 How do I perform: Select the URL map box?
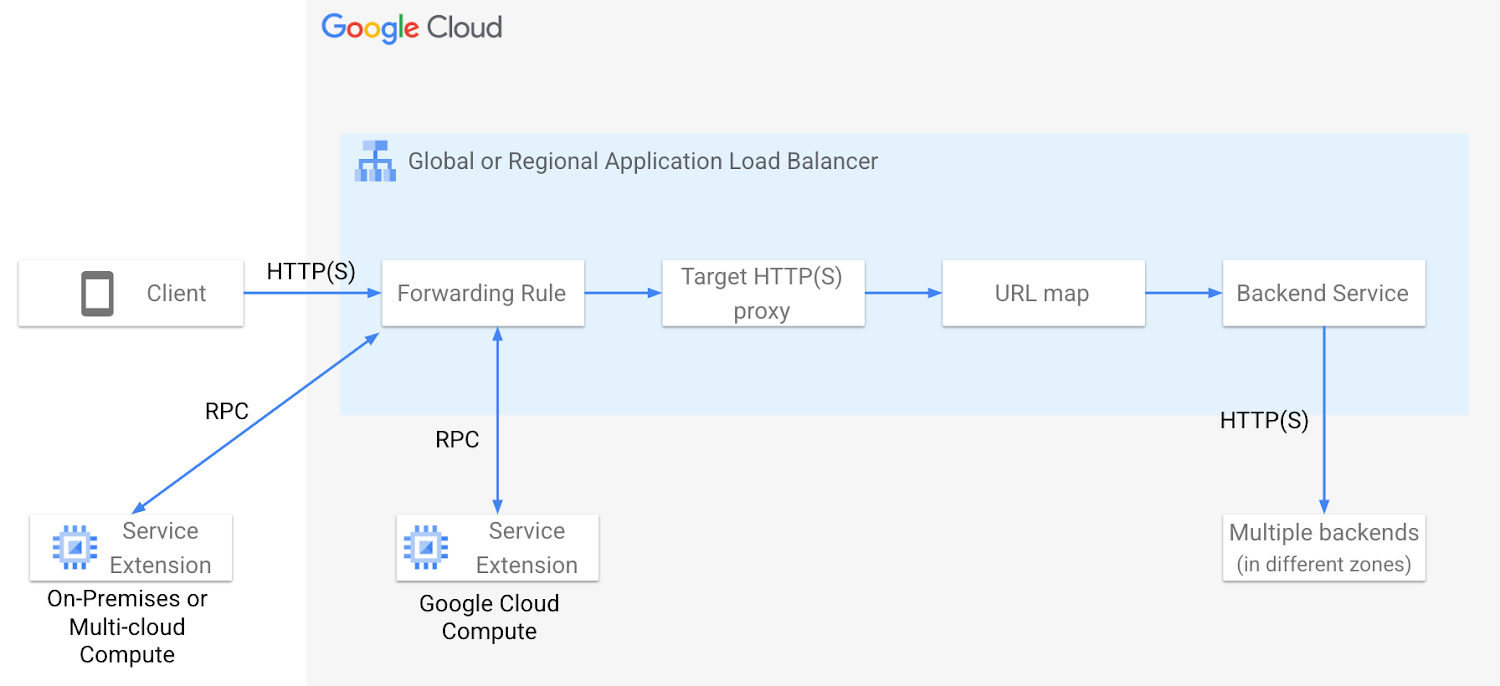tap(1043, 293)
